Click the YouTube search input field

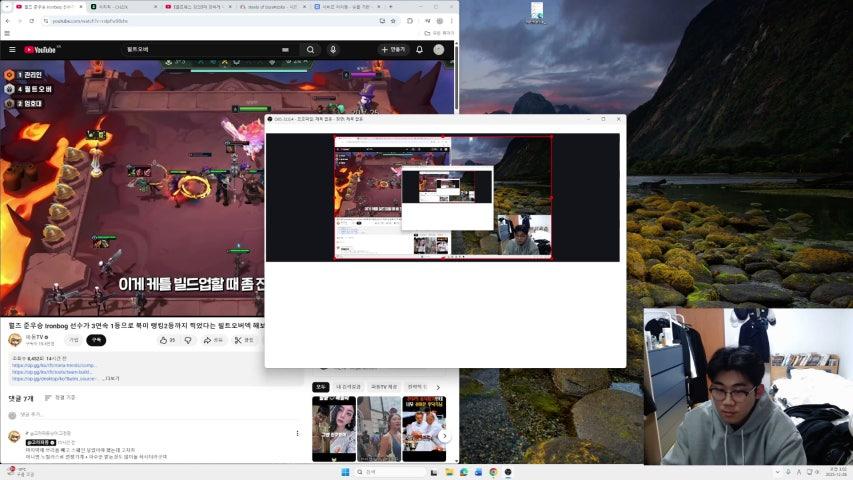[200, 49]
